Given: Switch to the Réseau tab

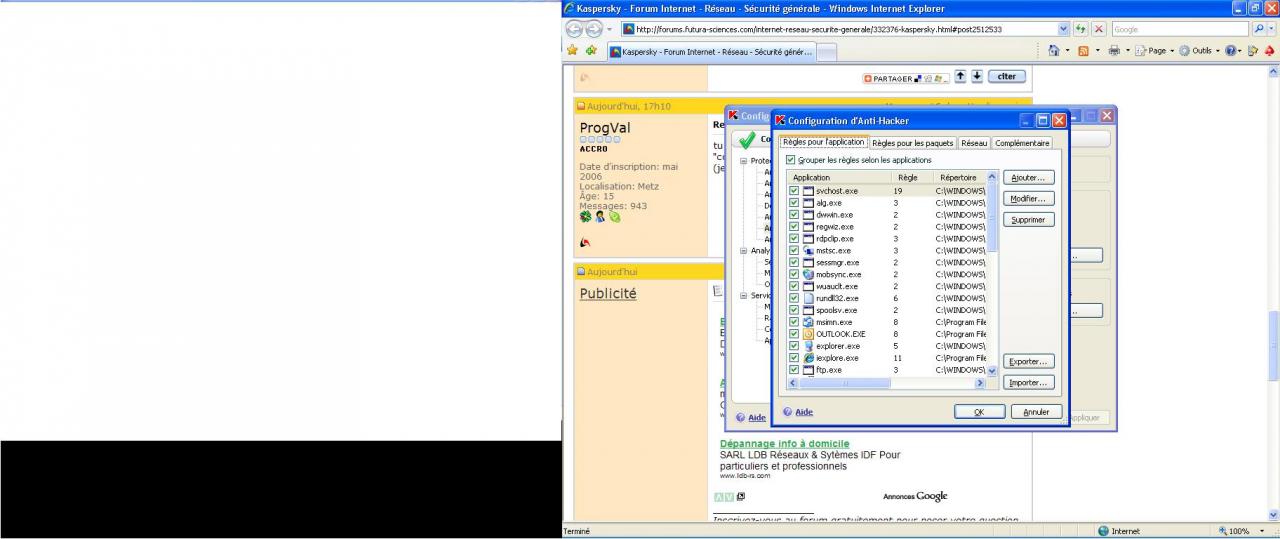Looking at the screenshot, I should 973,143.
